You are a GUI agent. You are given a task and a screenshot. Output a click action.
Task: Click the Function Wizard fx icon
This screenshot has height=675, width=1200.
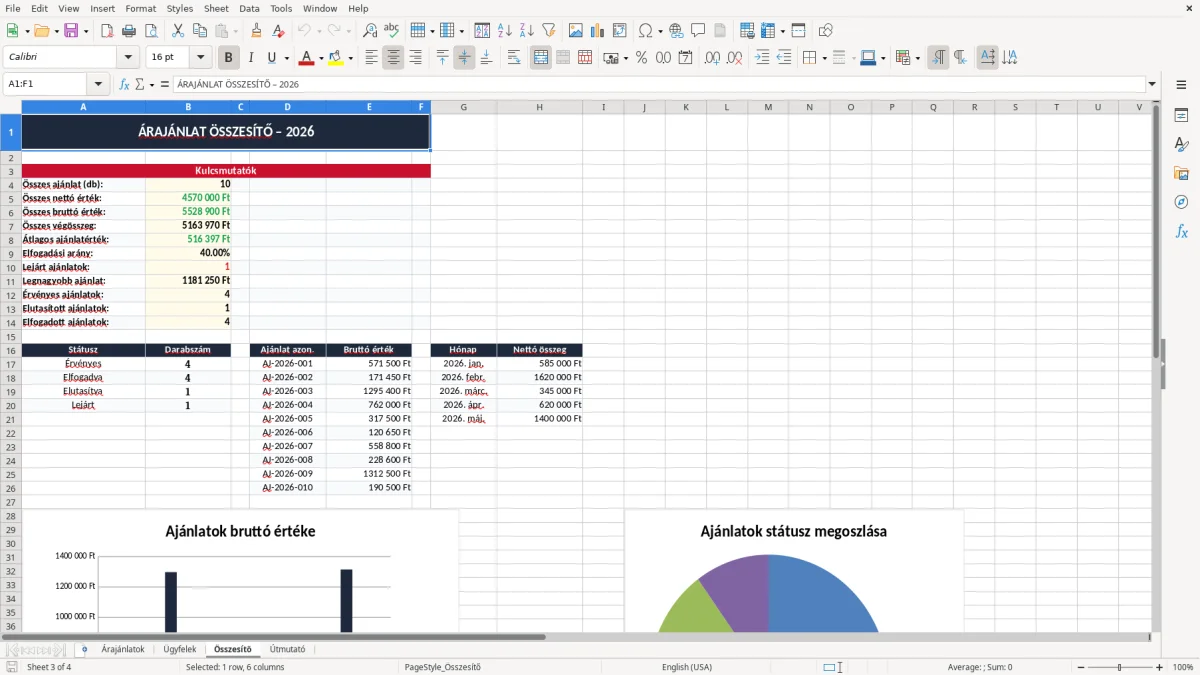coord(124,84)
